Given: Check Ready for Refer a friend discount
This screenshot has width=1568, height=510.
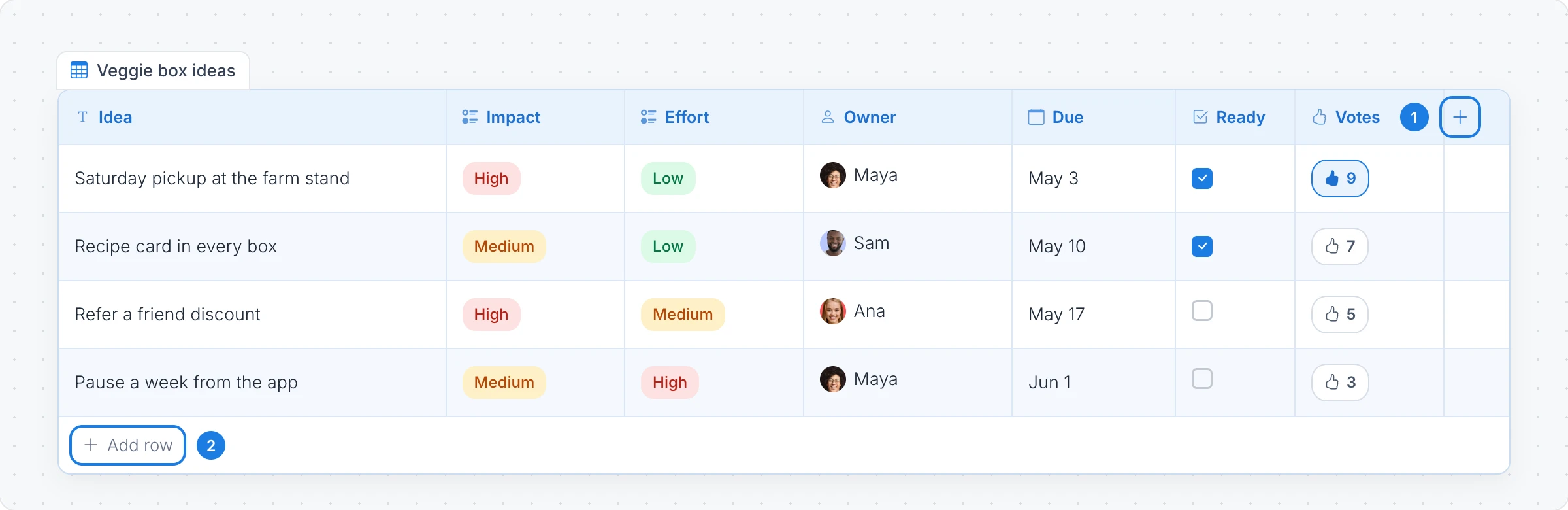Looking at the screenshot, I should click(x=1202, y=311).
